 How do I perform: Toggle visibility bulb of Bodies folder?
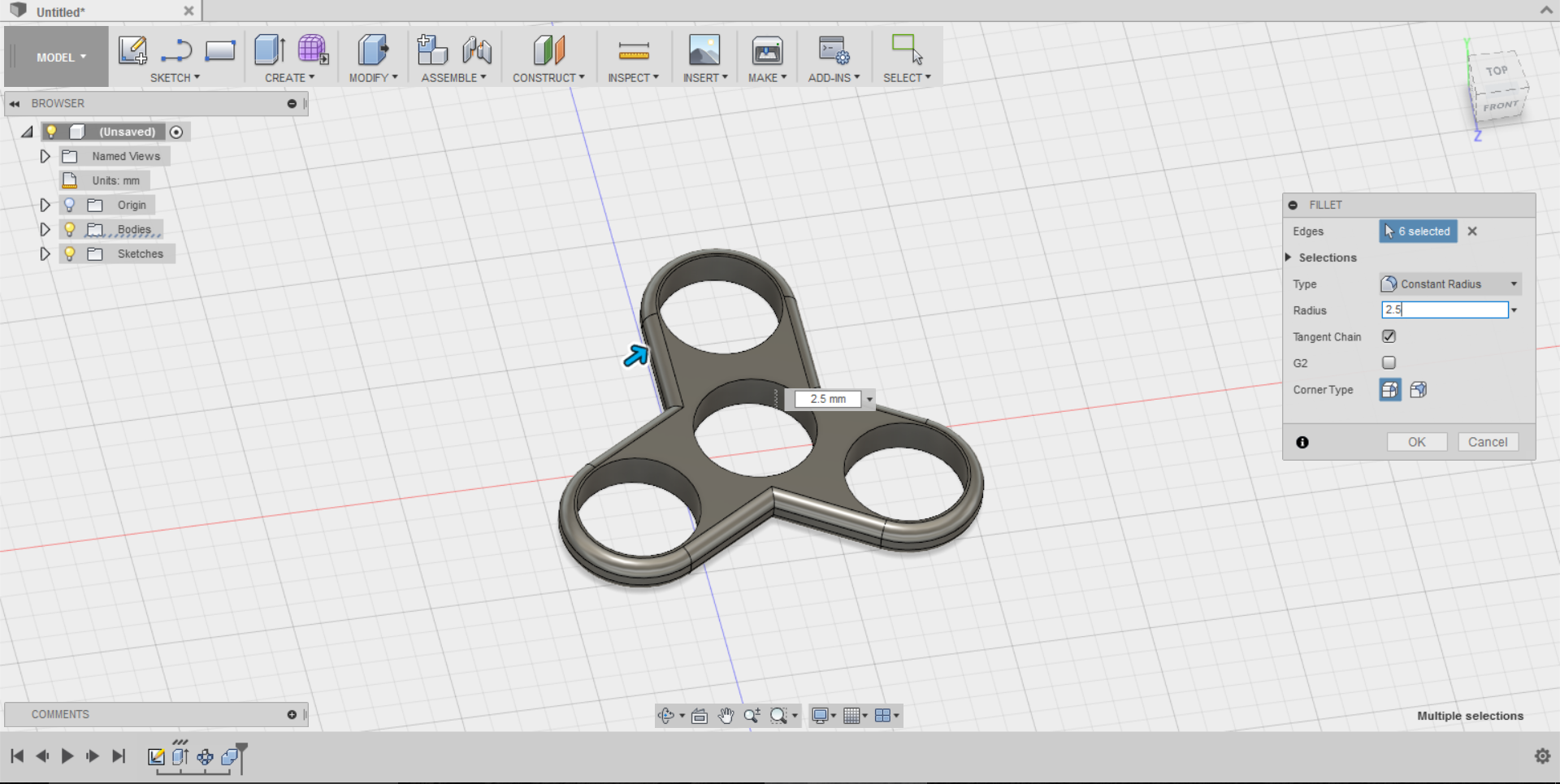click(70, 229)
